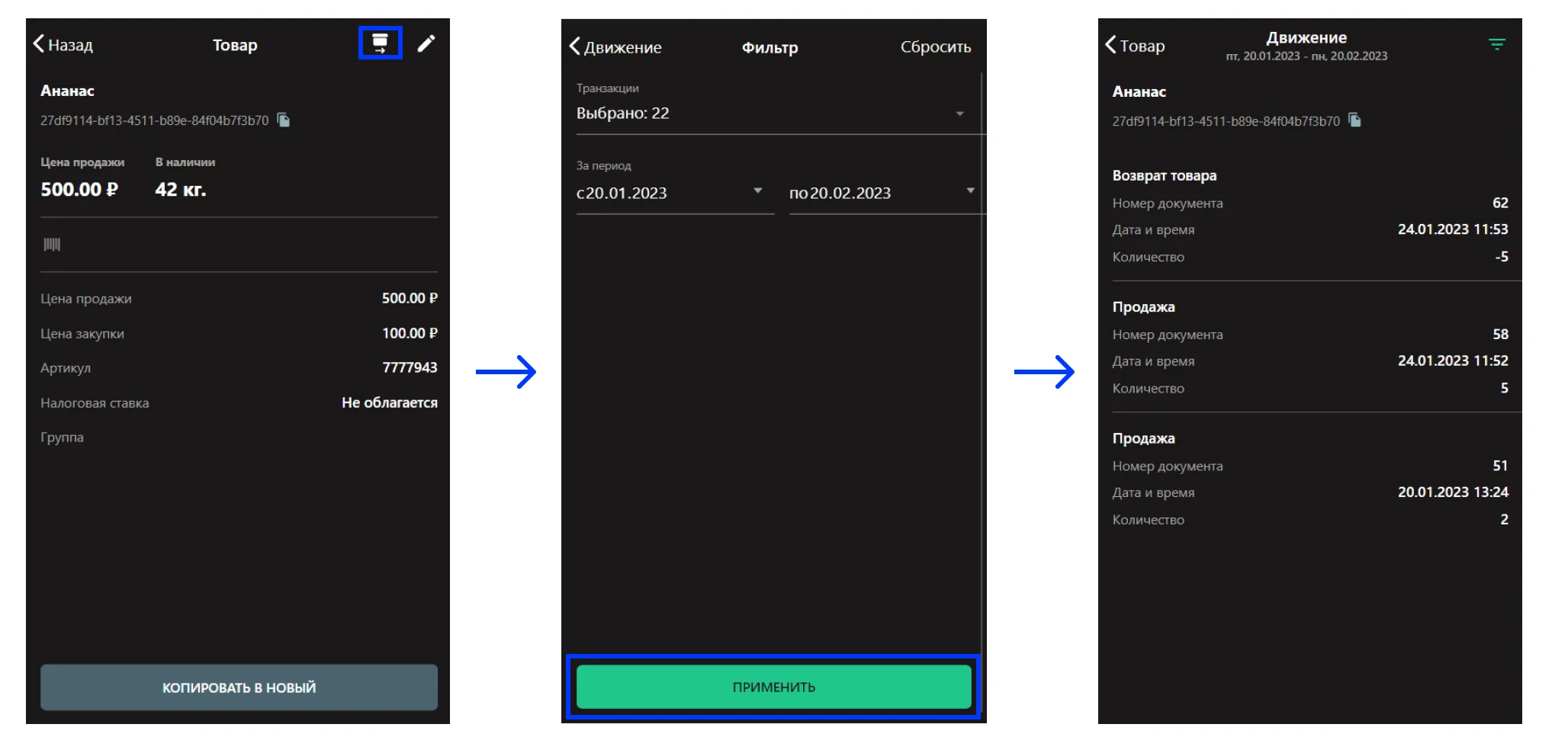Click the Цена закупки 100.00 ₽ value
Viewport: 1568px width, 753px height.
pyautogui.click(x=410, y=333)
